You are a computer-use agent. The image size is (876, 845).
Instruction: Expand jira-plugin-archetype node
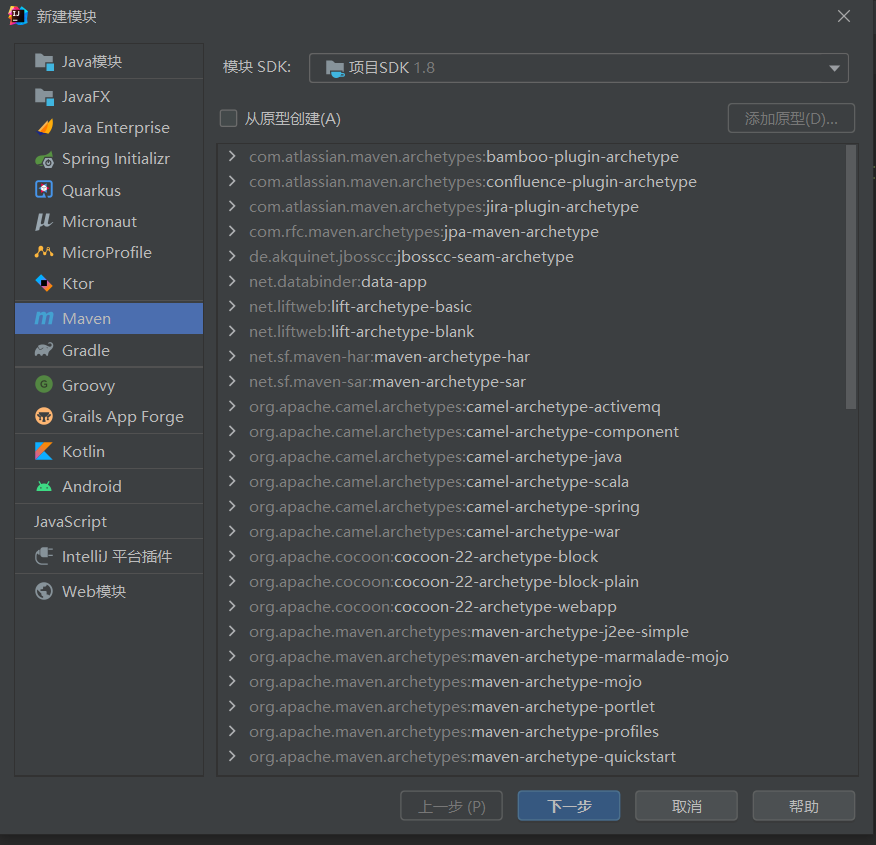pos(232,206)
